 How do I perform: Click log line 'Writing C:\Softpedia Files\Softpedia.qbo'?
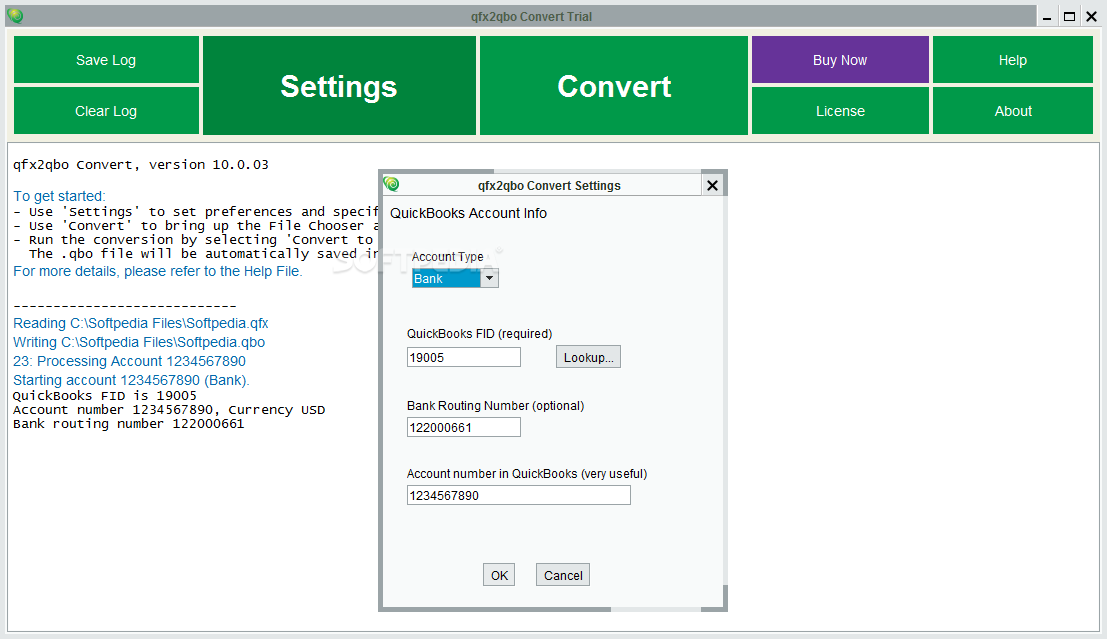[139, 342]
